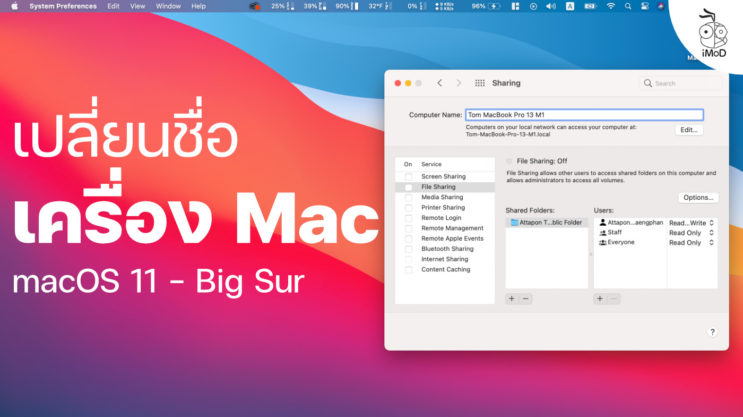Click the forward arrow in the toolbar

(x=458, y=83)
